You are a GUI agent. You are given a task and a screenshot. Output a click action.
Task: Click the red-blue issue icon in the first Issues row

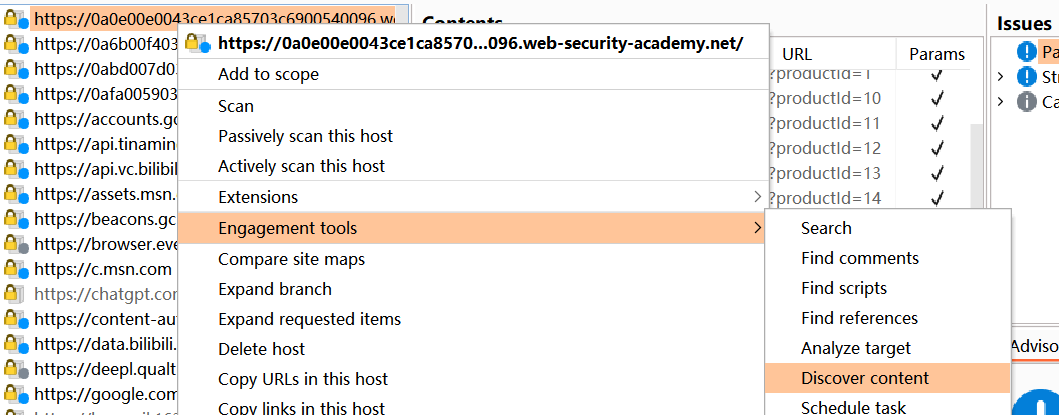click(x=1026, y=51)
